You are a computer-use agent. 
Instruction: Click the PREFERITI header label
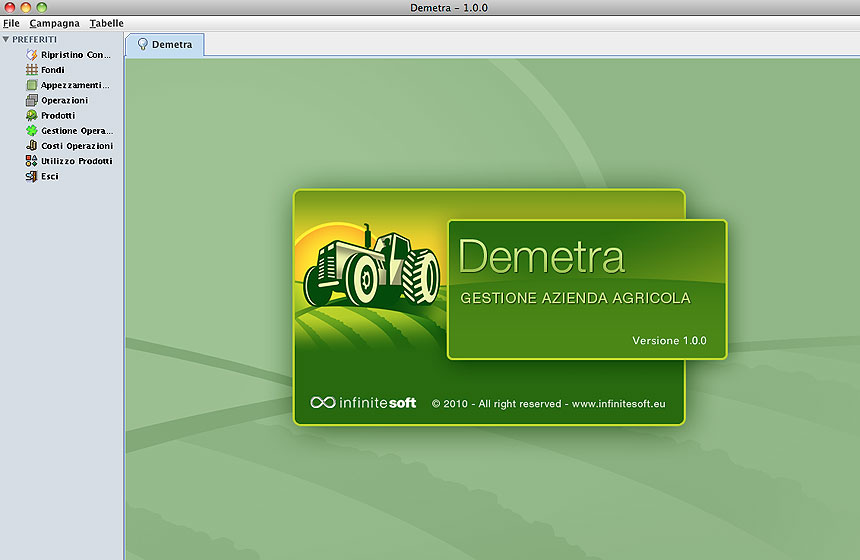coord(35,39)
